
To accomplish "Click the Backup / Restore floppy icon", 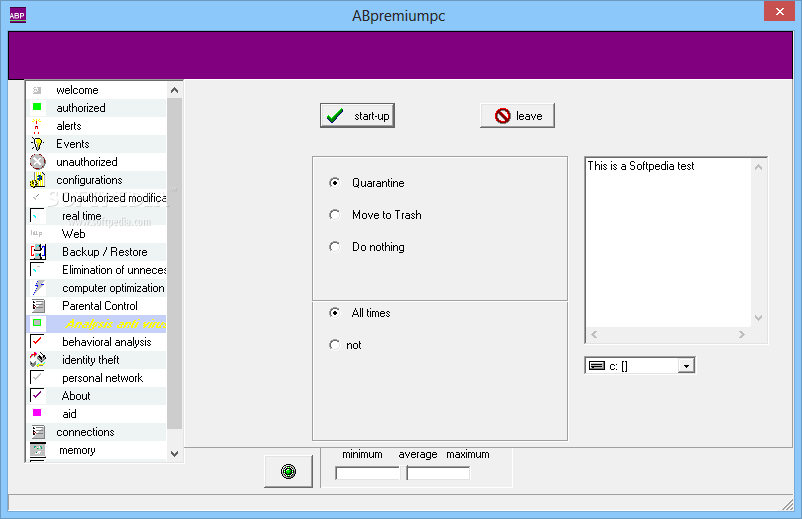I will click(x=38, y=252).
